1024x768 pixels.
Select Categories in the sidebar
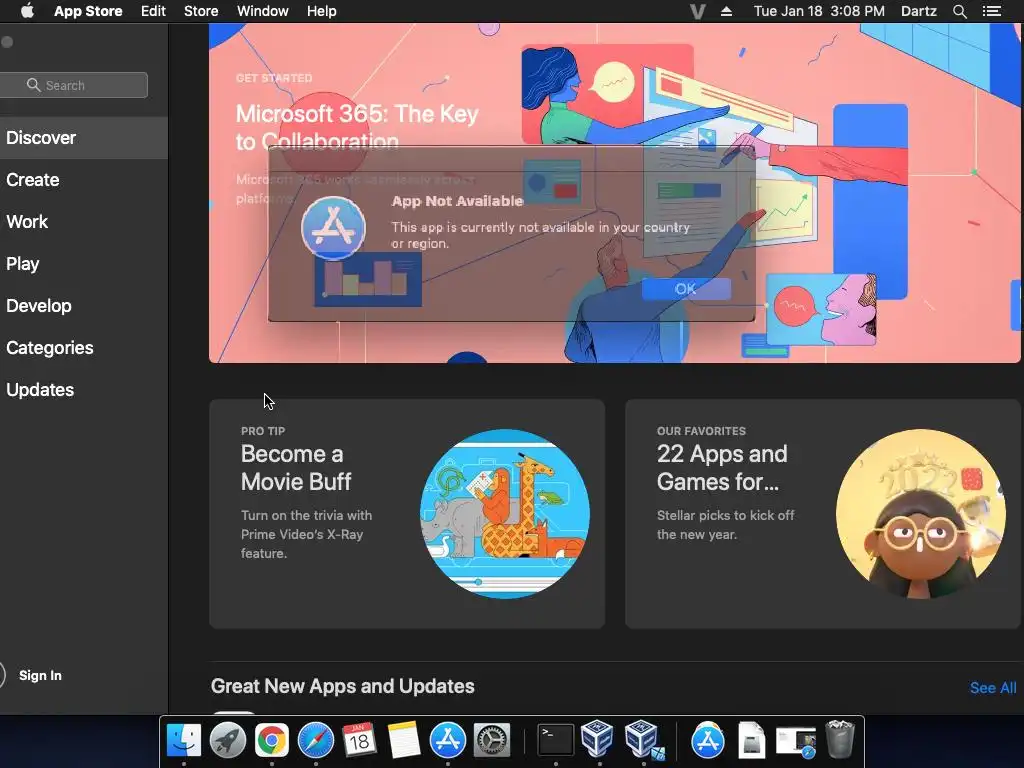tap(84, 347)
